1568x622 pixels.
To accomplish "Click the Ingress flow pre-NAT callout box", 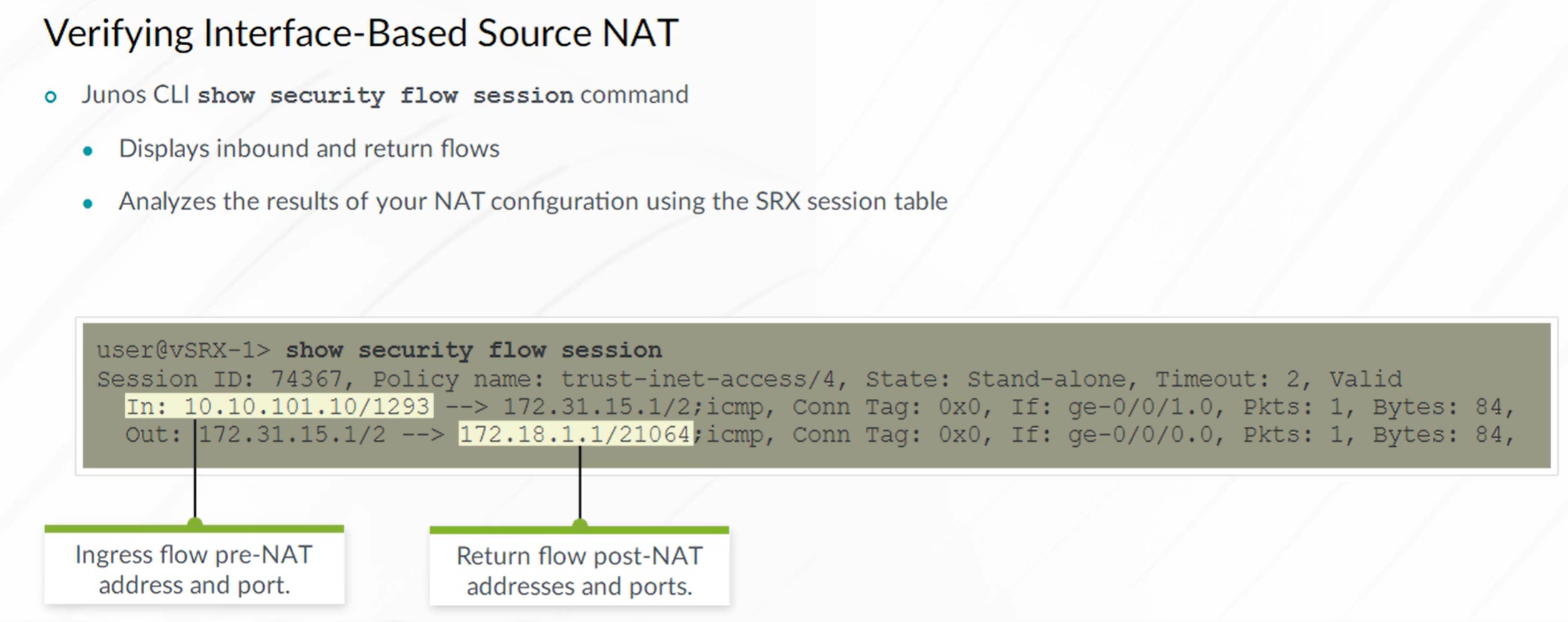I will click(x=194, y=566).
